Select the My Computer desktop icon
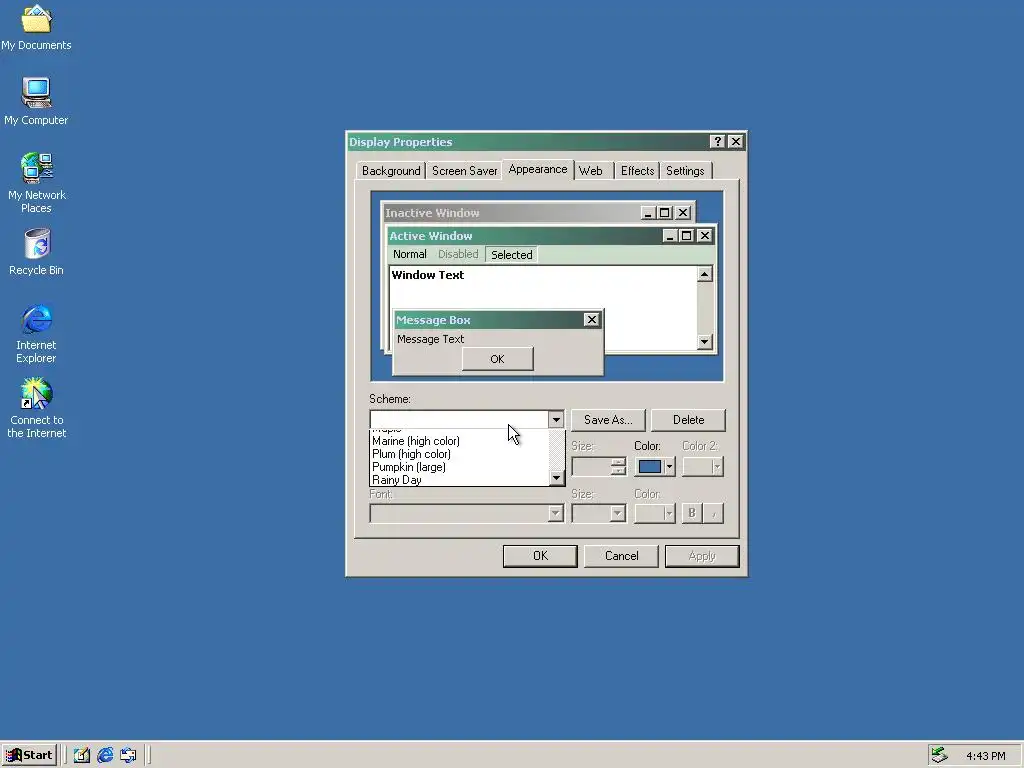 point(36,101)
